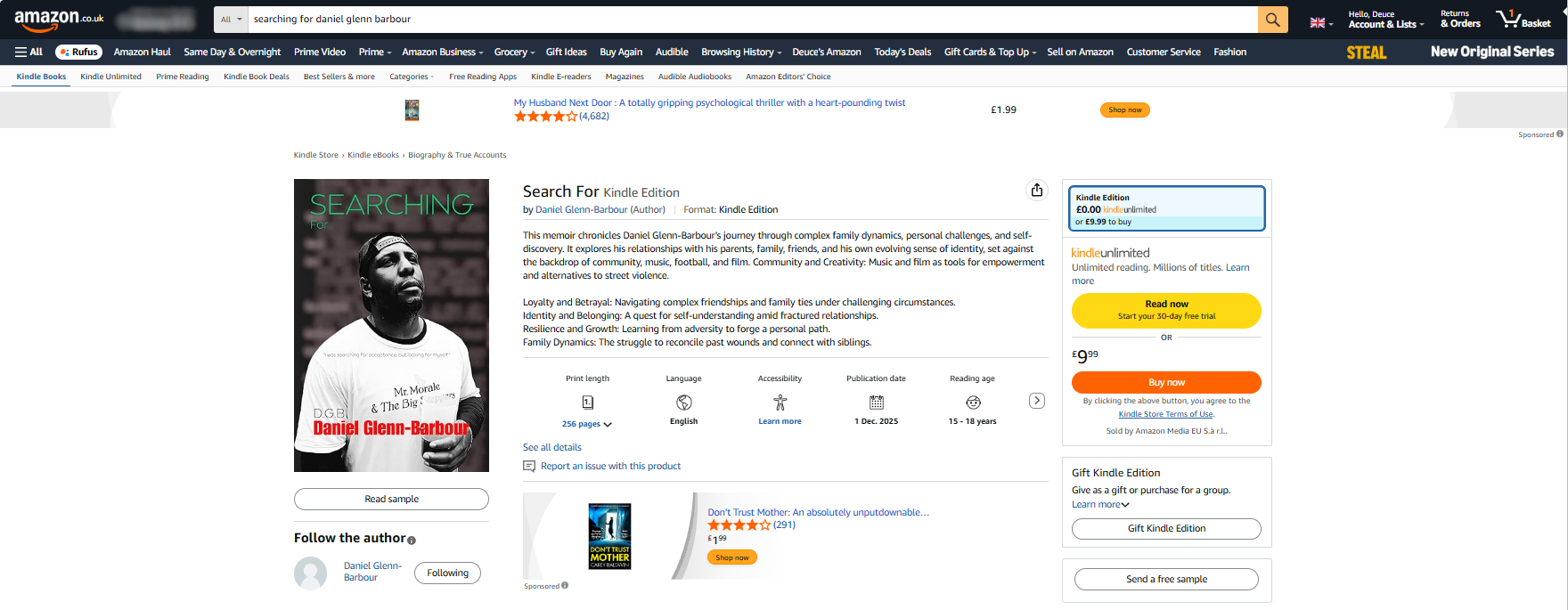Open the All hamburger menu
1568x610 pixels.
[29, 52]
